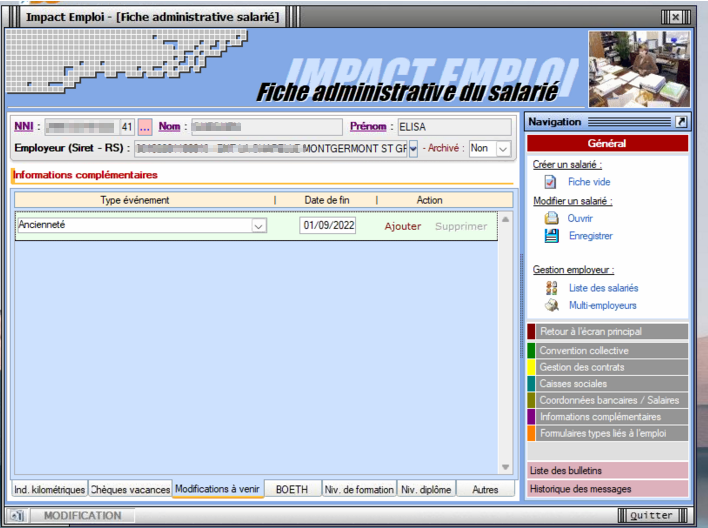Viewport: 708px width, 528px height.
Task: Click the Liste des salariés people icon
Action: click(x=550, y=288)
